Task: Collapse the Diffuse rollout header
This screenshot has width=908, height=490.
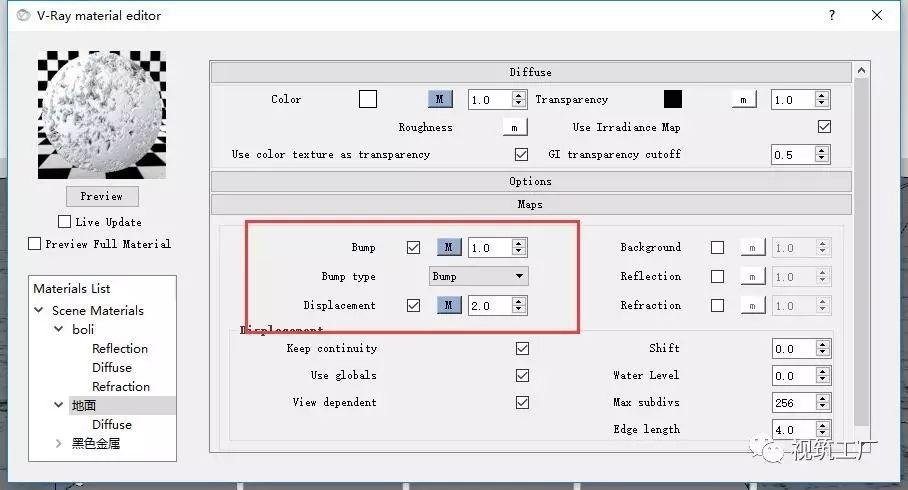Action: point(530,72)
